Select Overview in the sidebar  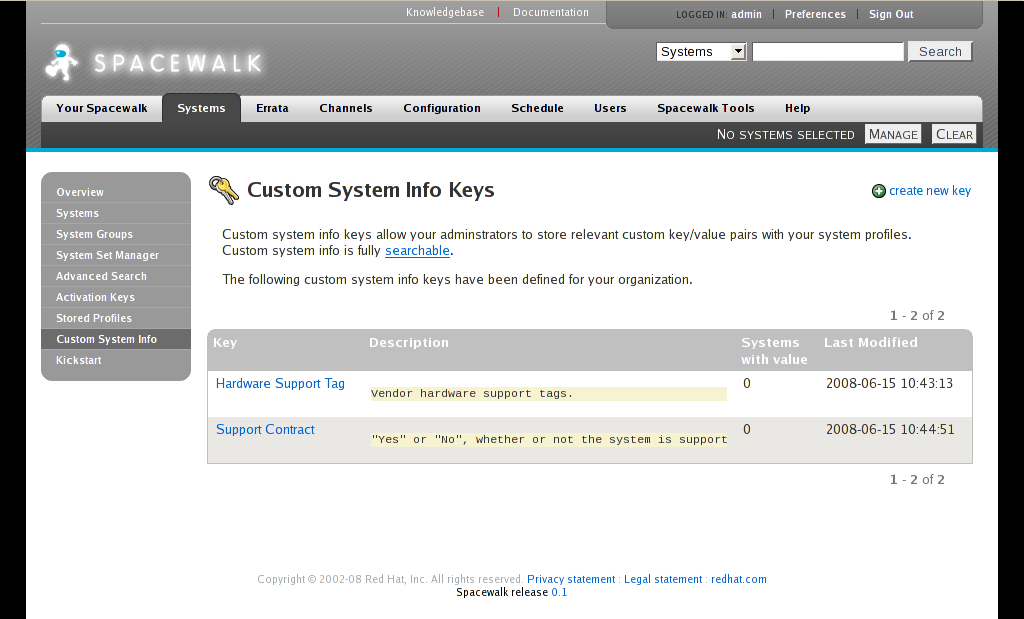(116, 192)
